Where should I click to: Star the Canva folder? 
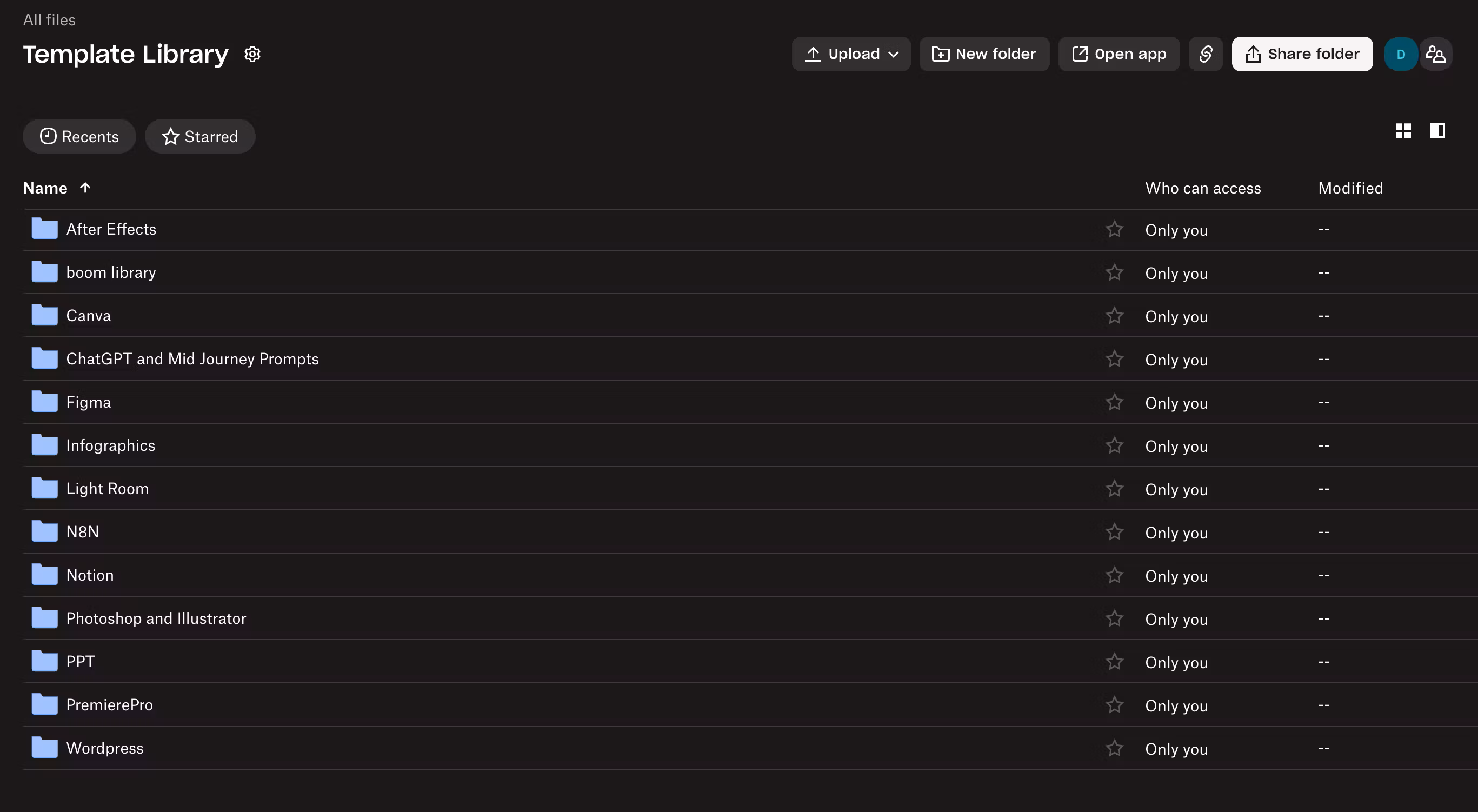click(x=1114, y=316)
